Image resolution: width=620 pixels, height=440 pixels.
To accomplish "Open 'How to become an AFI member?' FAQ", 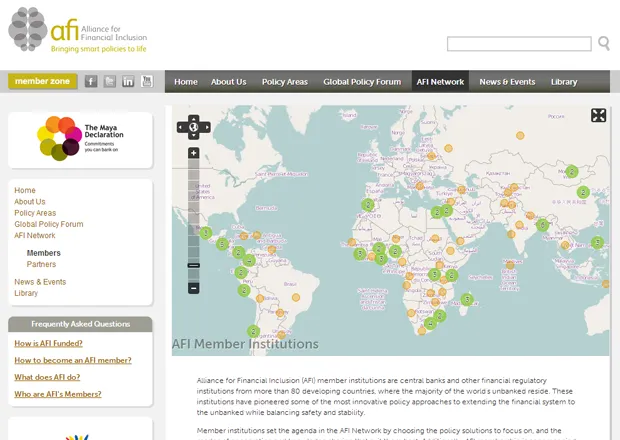I will 73,360.
